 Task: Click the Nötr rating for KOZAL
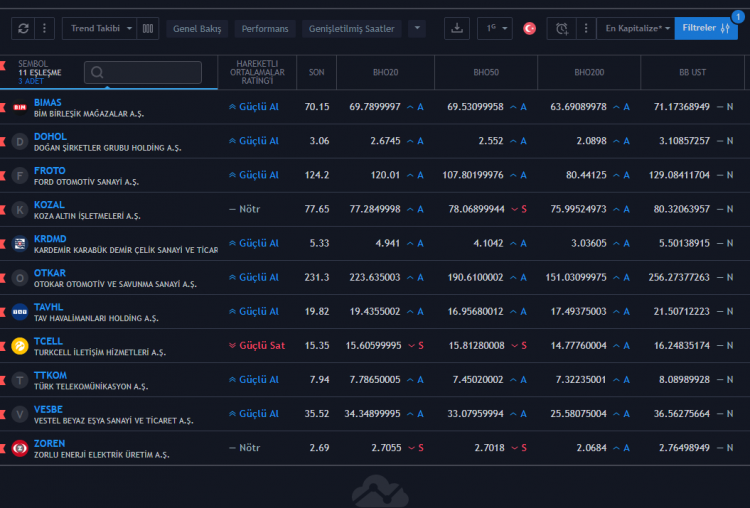tap(244, 209)
